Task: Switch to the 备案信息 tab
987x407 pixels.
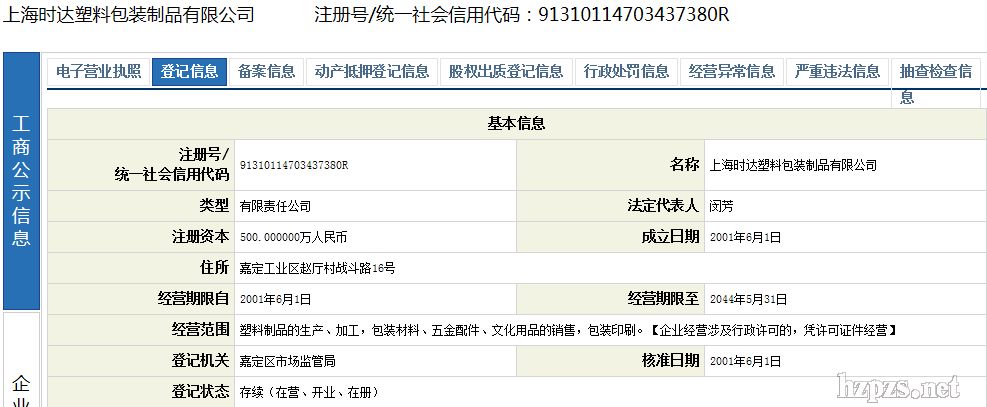Action: coord(267,71)
